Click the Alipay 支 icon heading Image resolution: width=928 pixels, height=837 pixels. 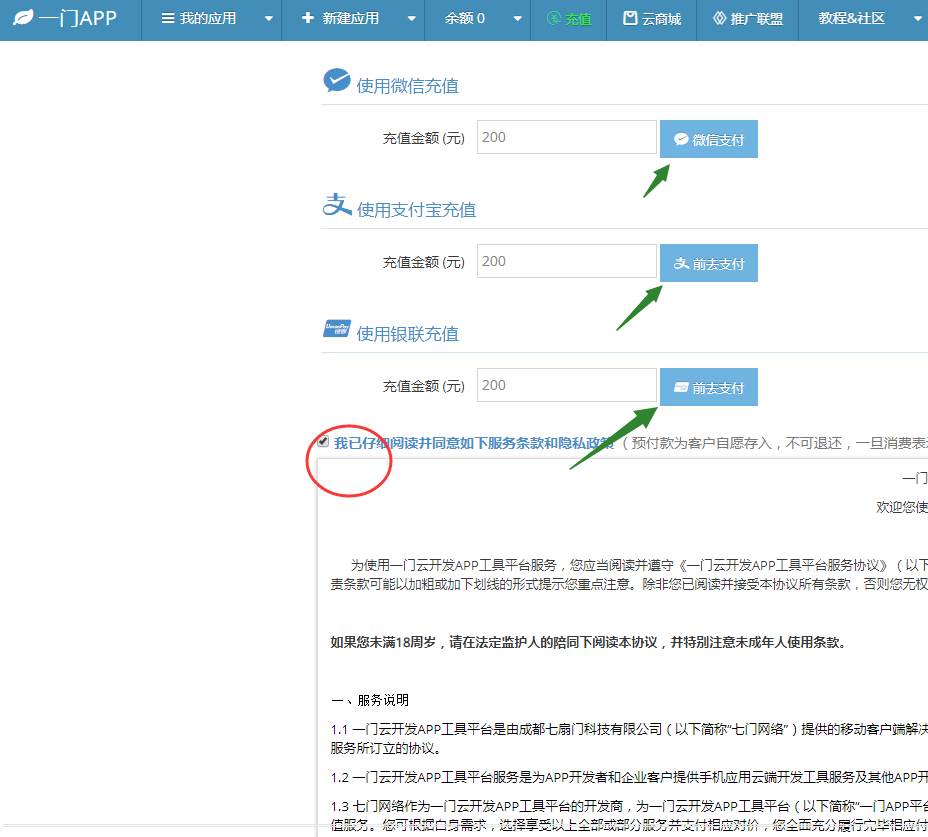(x=337, y=205)
